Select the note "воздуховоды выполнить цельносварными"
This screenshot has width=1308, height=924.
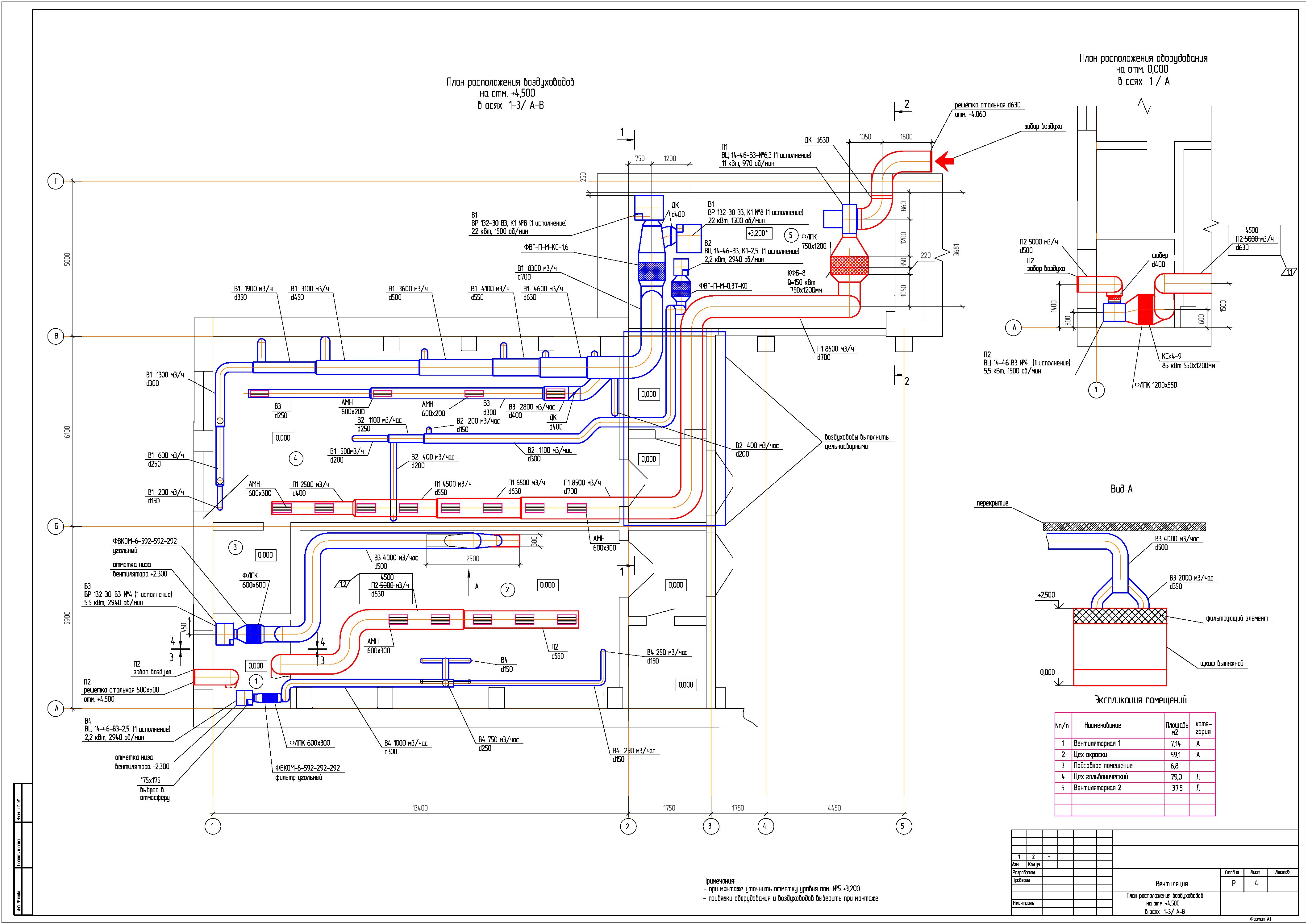click(x=856, y=442)
